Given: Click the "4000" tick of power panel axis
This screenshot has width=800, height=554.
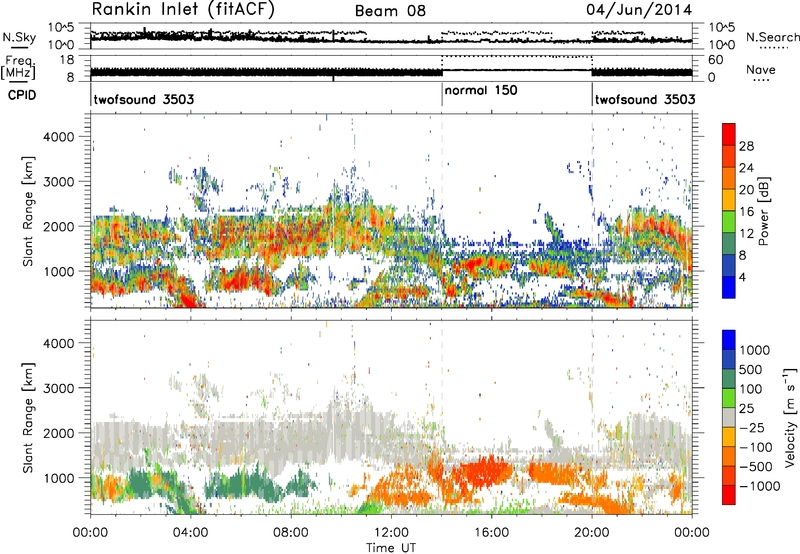Looking at the screenshot, I should [x=59, y=137].
